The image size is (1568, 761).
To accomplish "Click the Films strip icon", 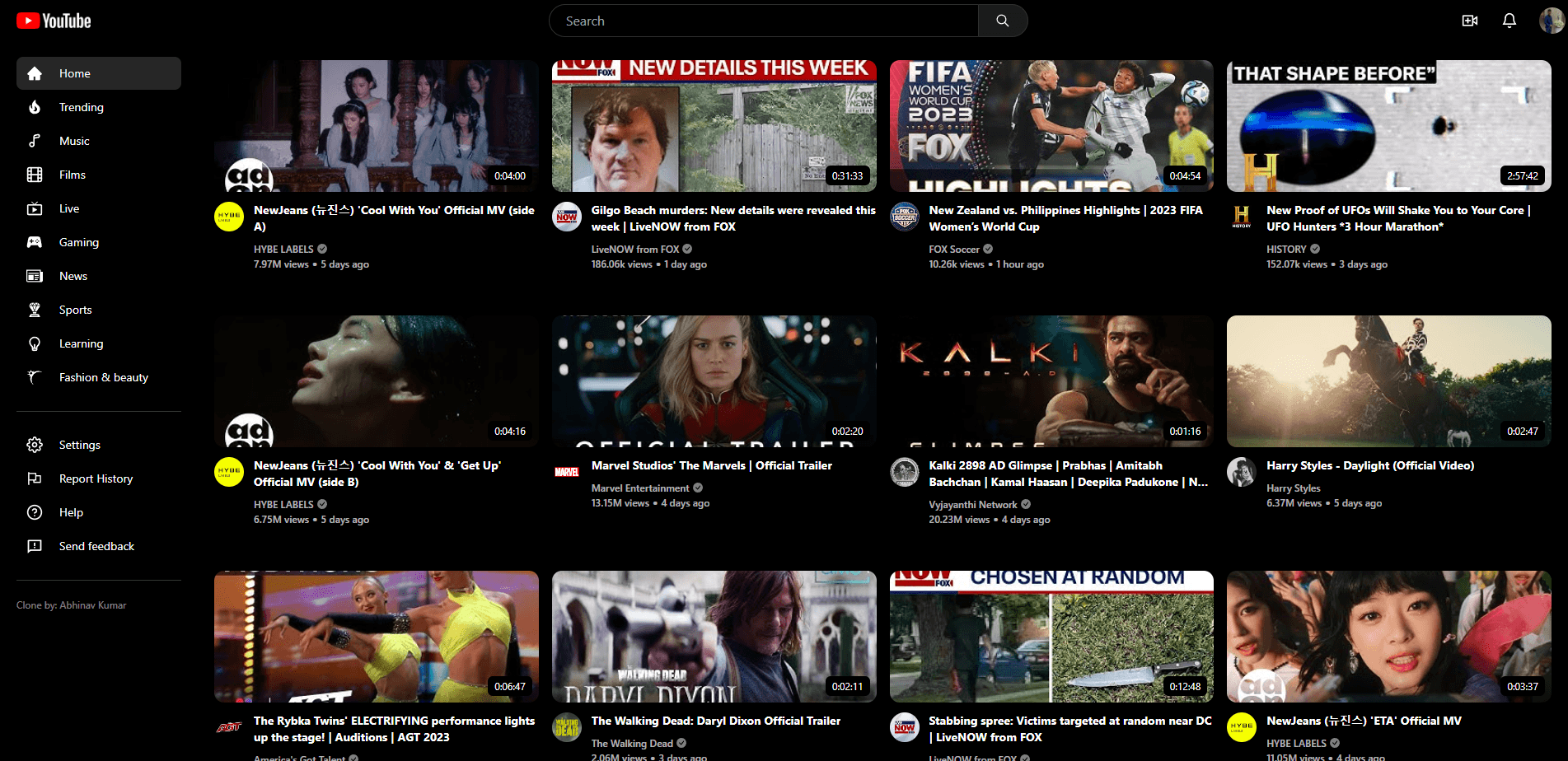I will click(35, 175).
